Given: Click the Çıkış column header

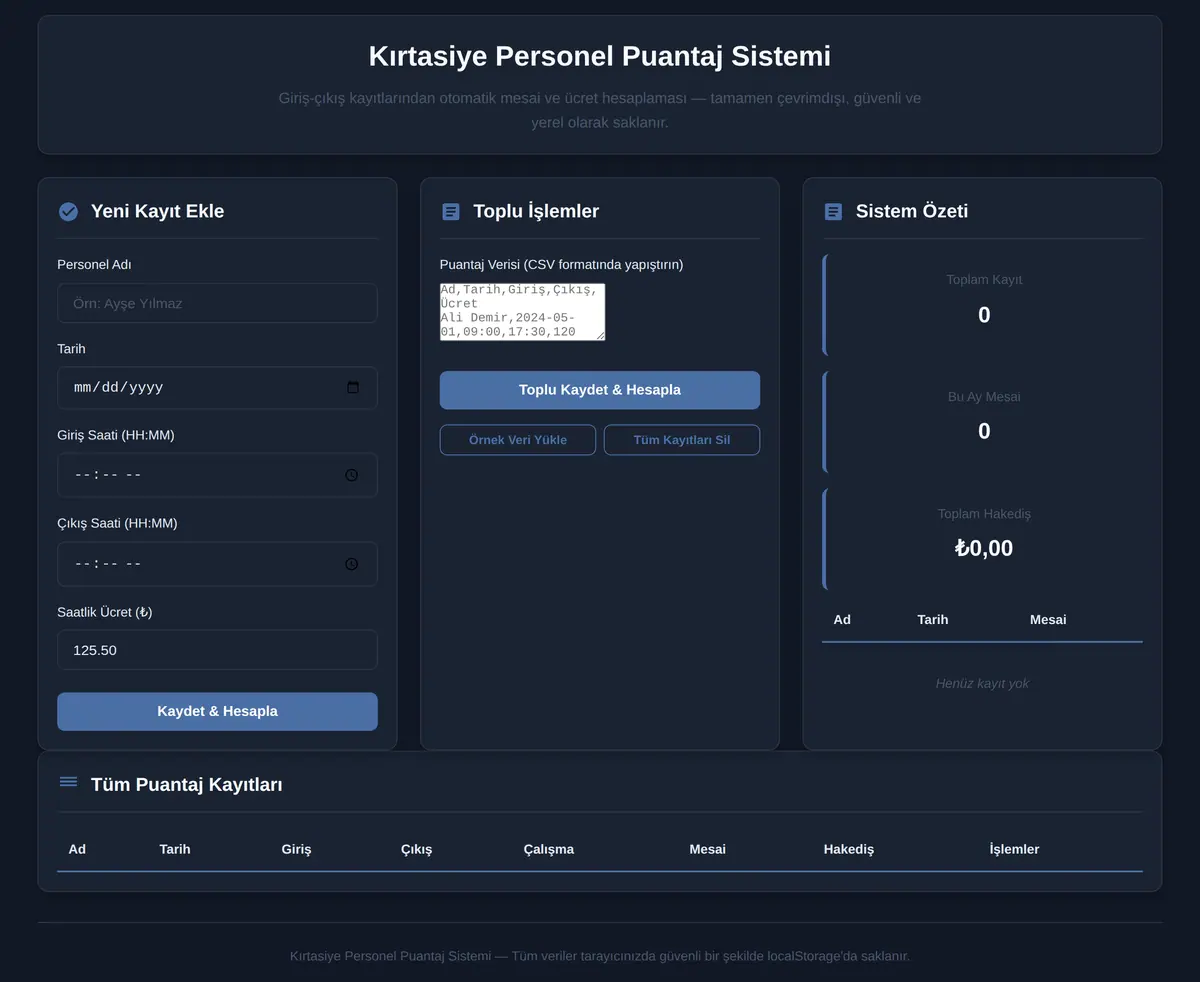Looking at the screenshot, I should pyautogui.click(x=417, y=849).
